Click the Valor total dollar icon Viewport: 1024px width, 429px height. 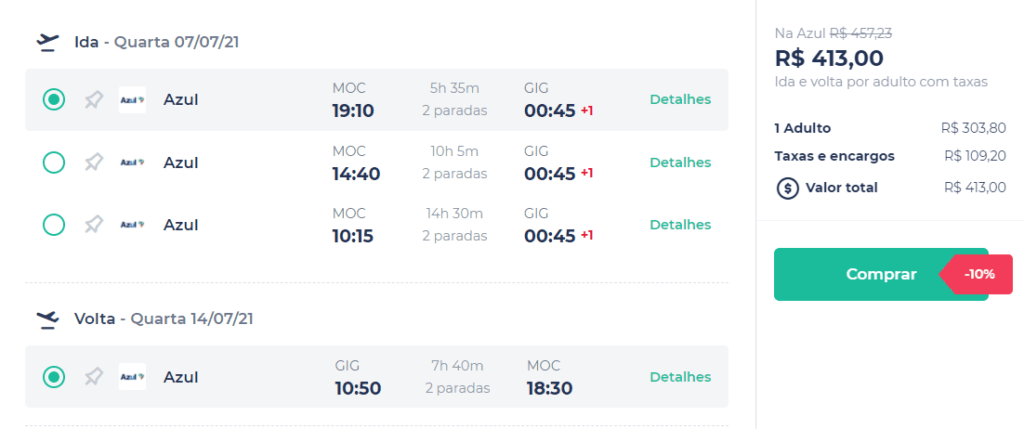788,187
